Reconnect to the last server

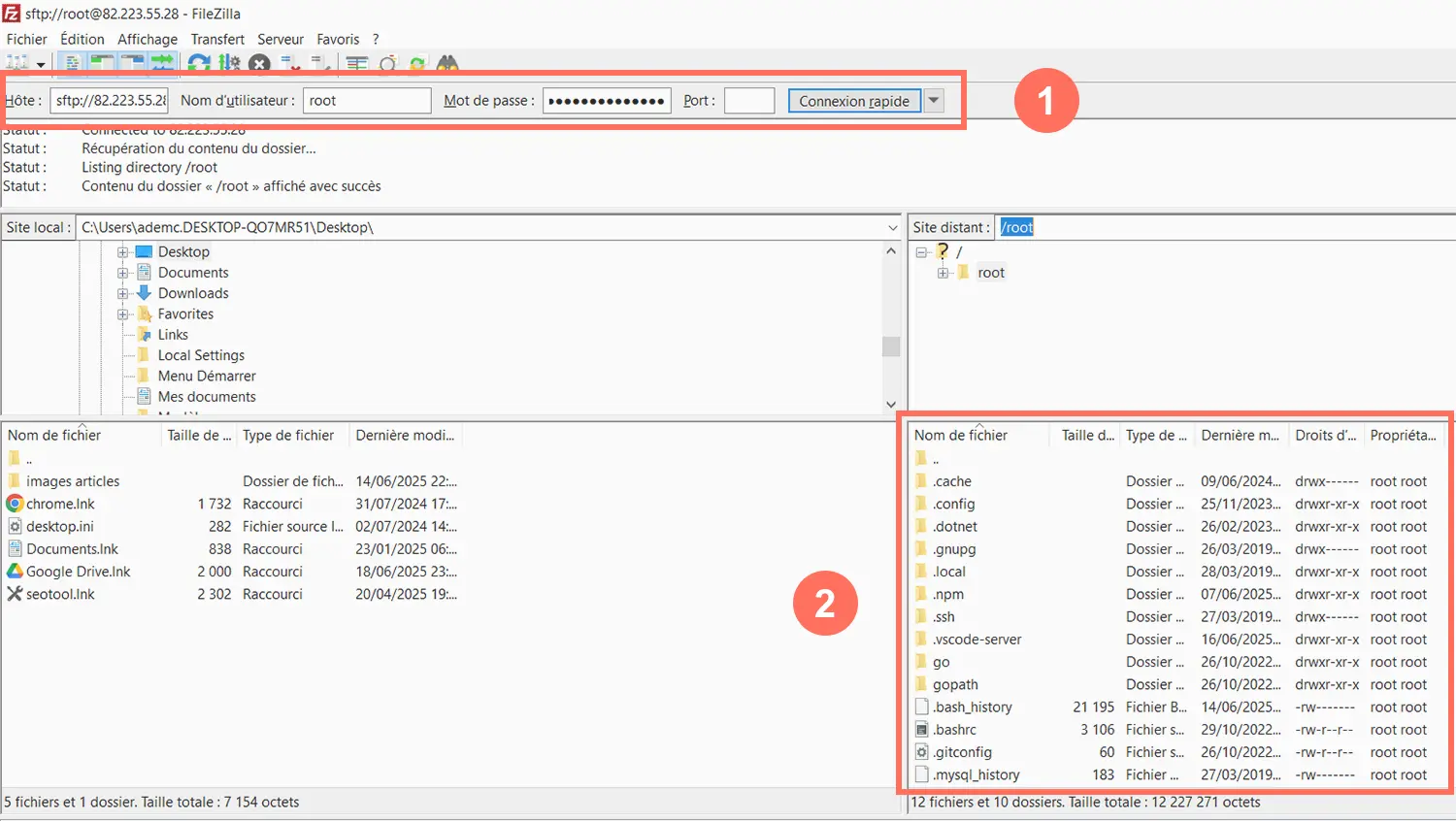(320, 63)
